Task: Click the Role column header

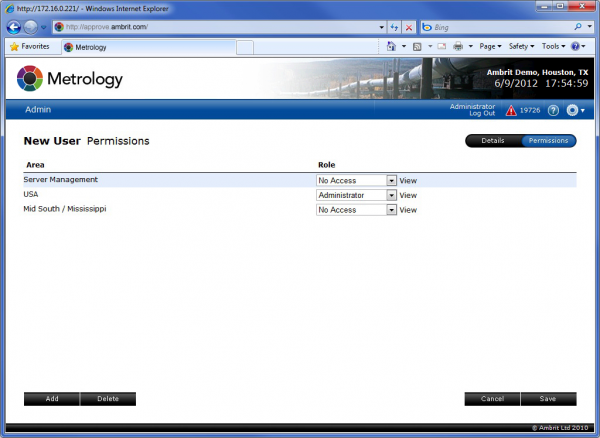Action: click(326, 165)
